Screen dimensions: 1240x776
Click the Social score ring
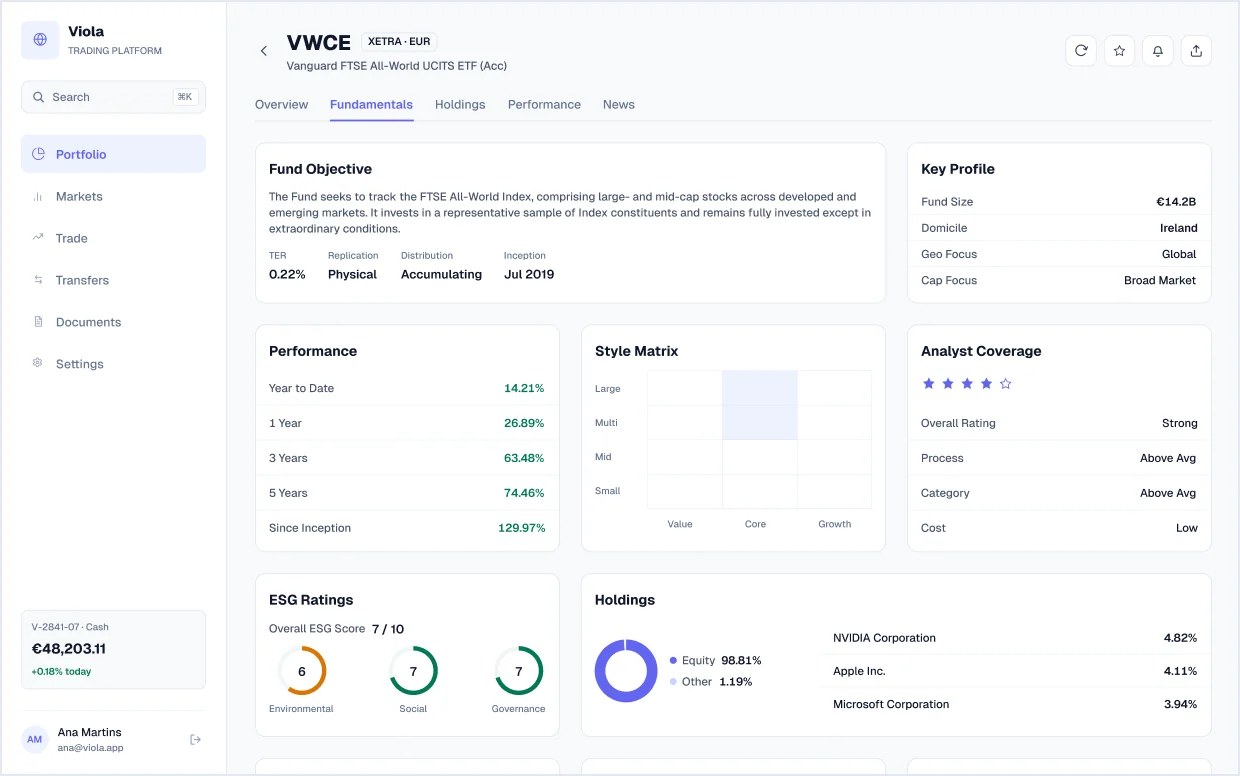[x=413, y=671]
